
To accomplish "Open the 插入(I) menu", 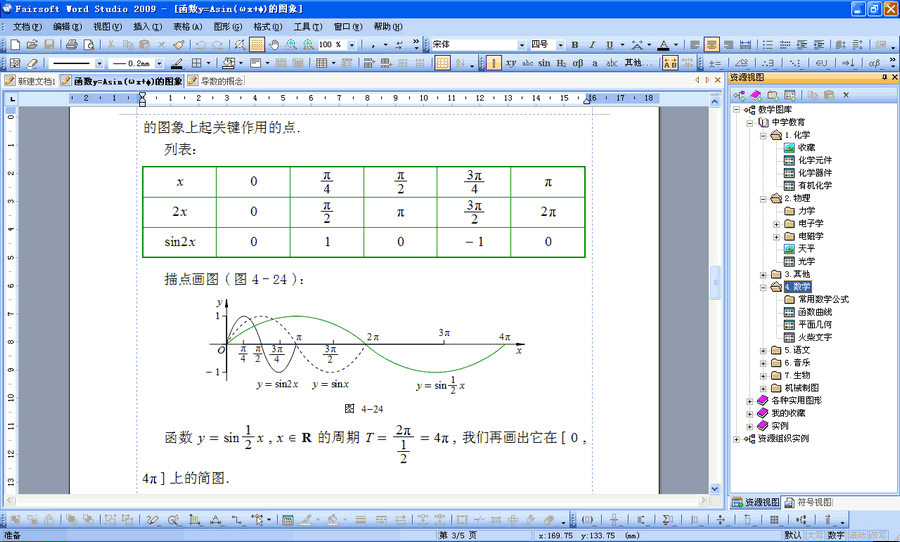I will (x=148, y=26).
